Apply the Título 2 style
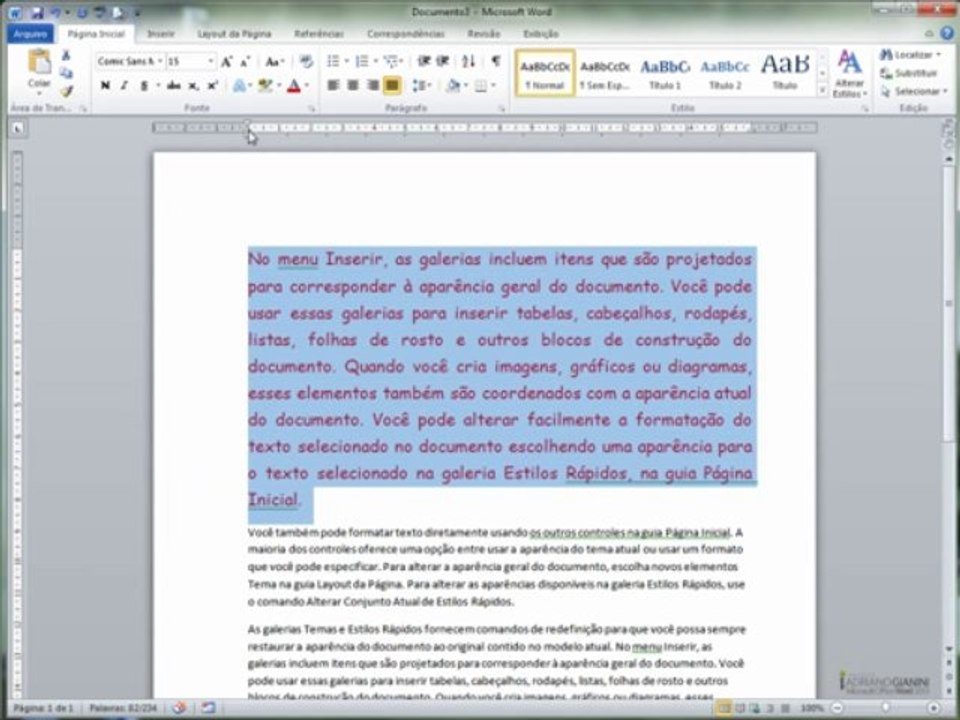Viewport: 960px width, 720px height. [725, 73]
